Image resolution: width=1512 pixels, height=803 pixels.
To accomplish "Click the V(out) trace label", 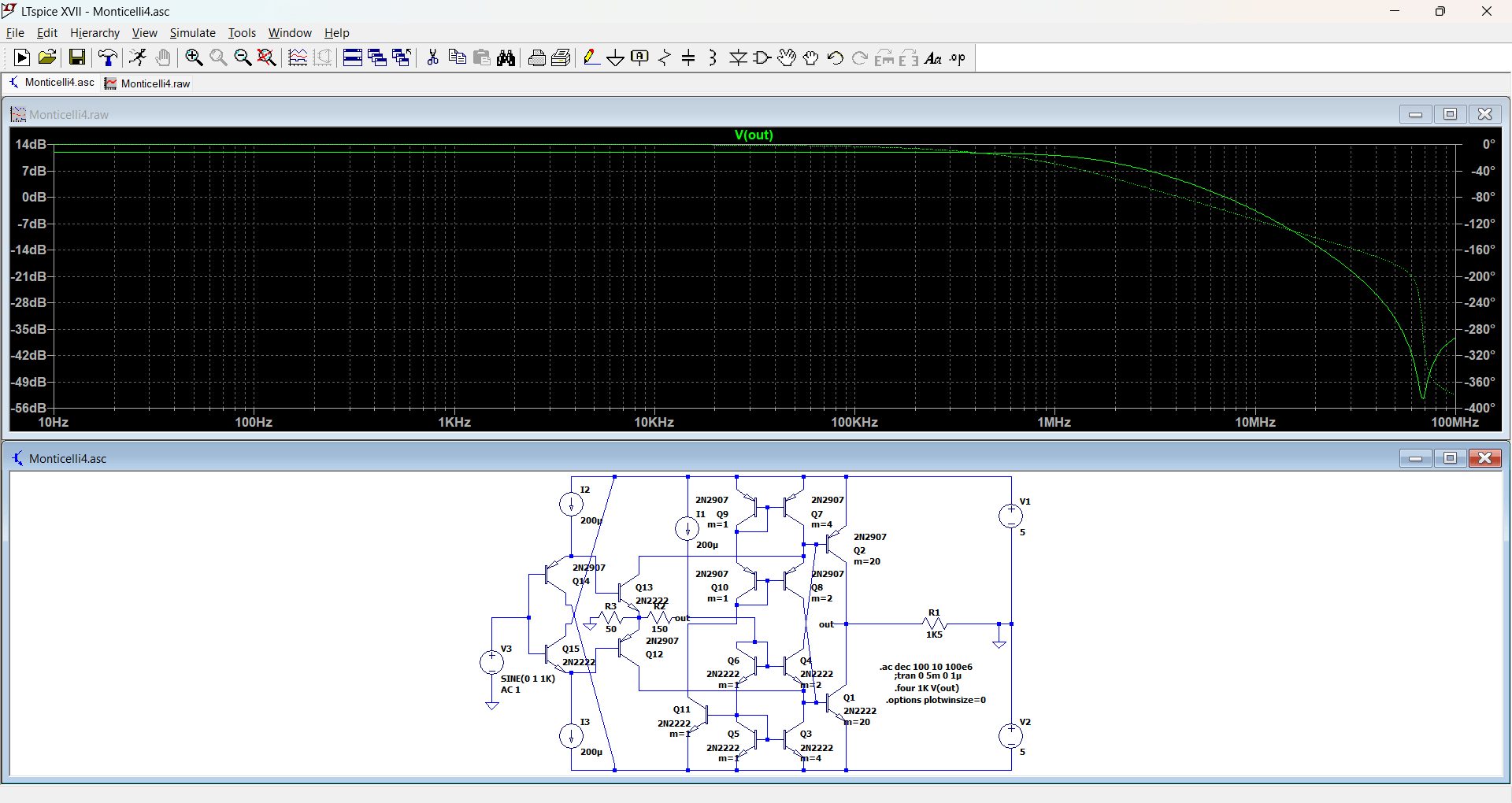I will [x=754, y=135].
